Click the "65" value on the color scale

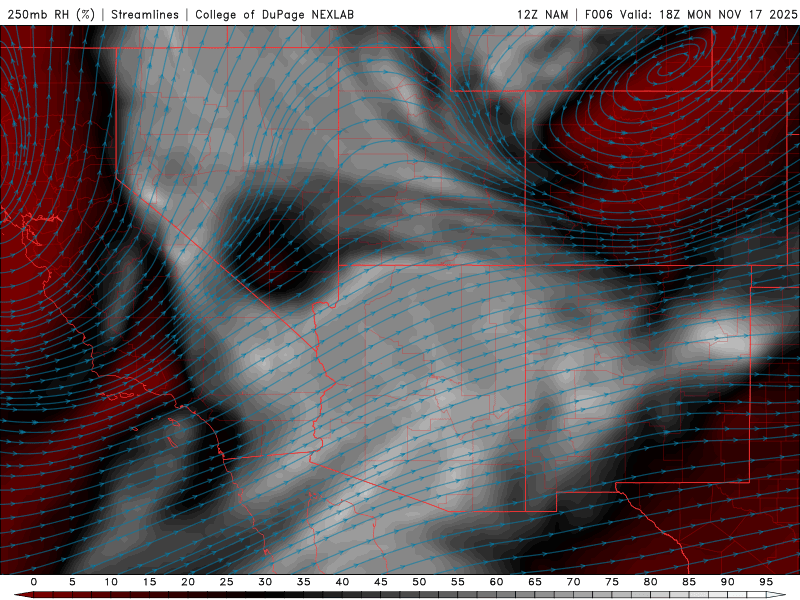(535, 582)
